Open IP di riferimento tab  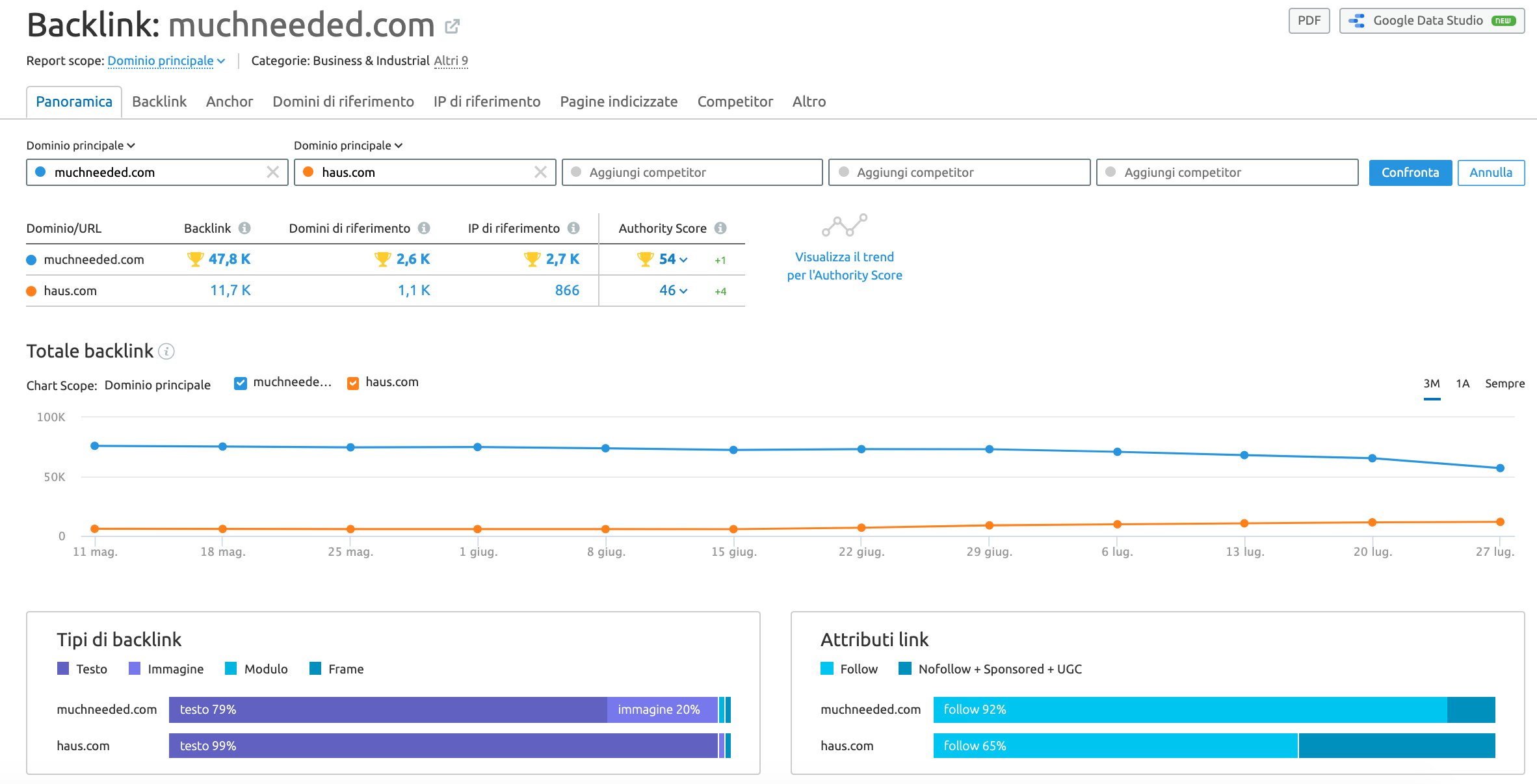pyautogui.click(x=487, y=102)
